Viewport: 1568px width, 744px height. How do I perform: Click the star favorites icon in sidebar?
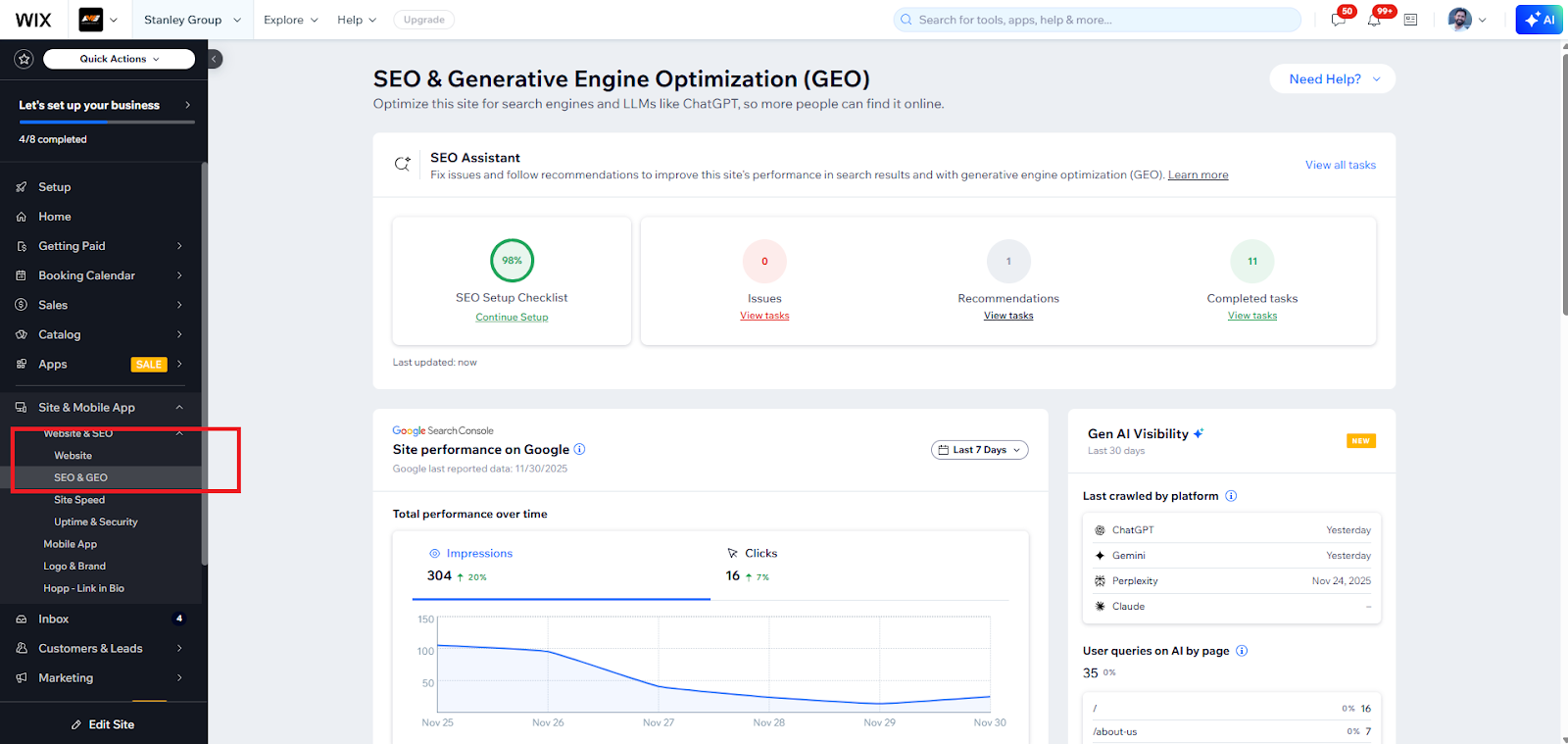coord(24,59)
